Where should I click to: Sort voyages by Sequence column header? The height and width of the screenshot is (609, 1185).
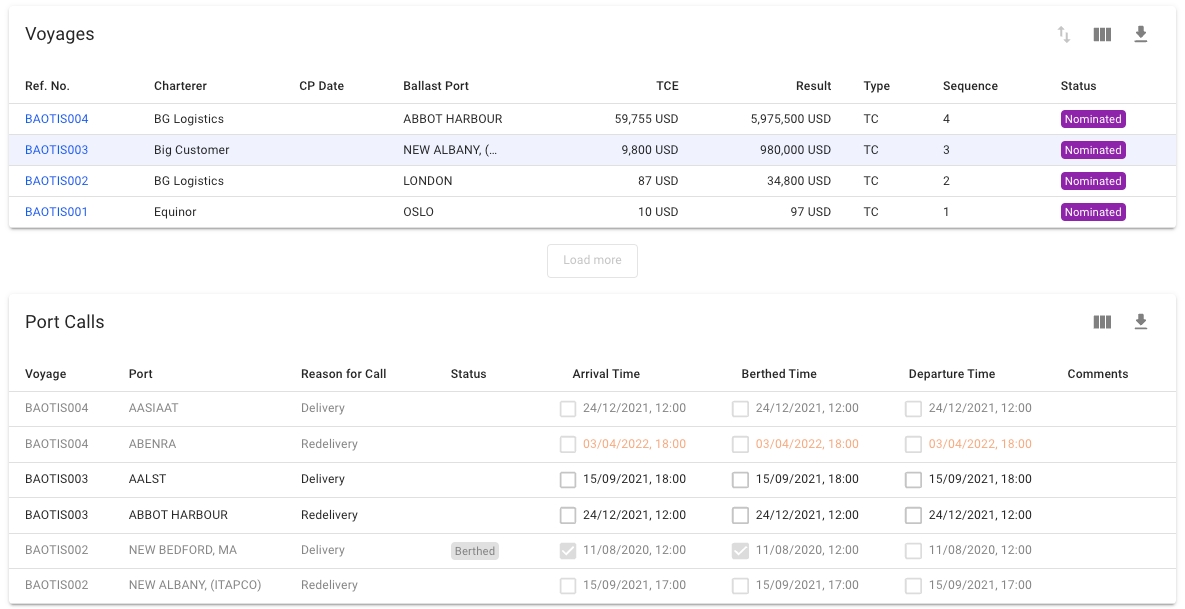(970, 86)
